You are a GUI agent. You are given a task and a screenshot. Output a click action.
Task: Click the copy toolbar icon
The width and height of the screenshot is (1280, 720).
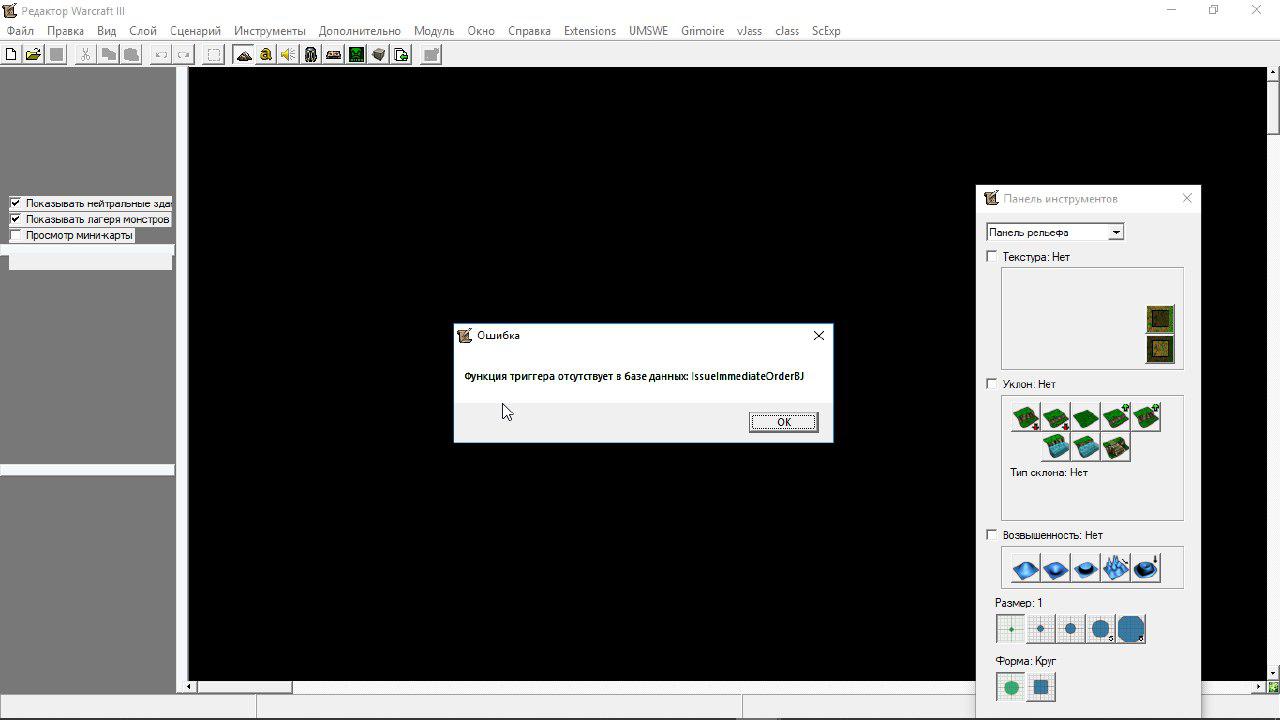[x=108, y=55]
